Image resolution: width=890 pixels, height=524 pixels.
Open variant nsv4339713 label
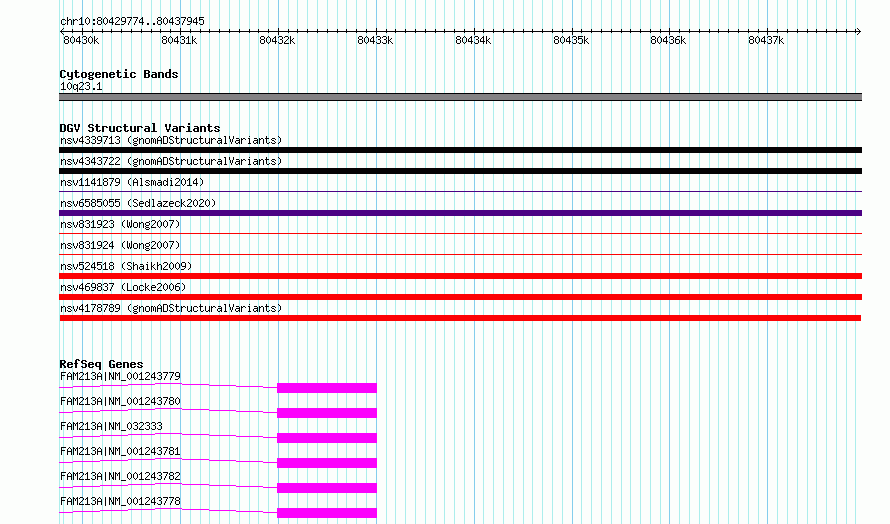[x=171, y=140]
